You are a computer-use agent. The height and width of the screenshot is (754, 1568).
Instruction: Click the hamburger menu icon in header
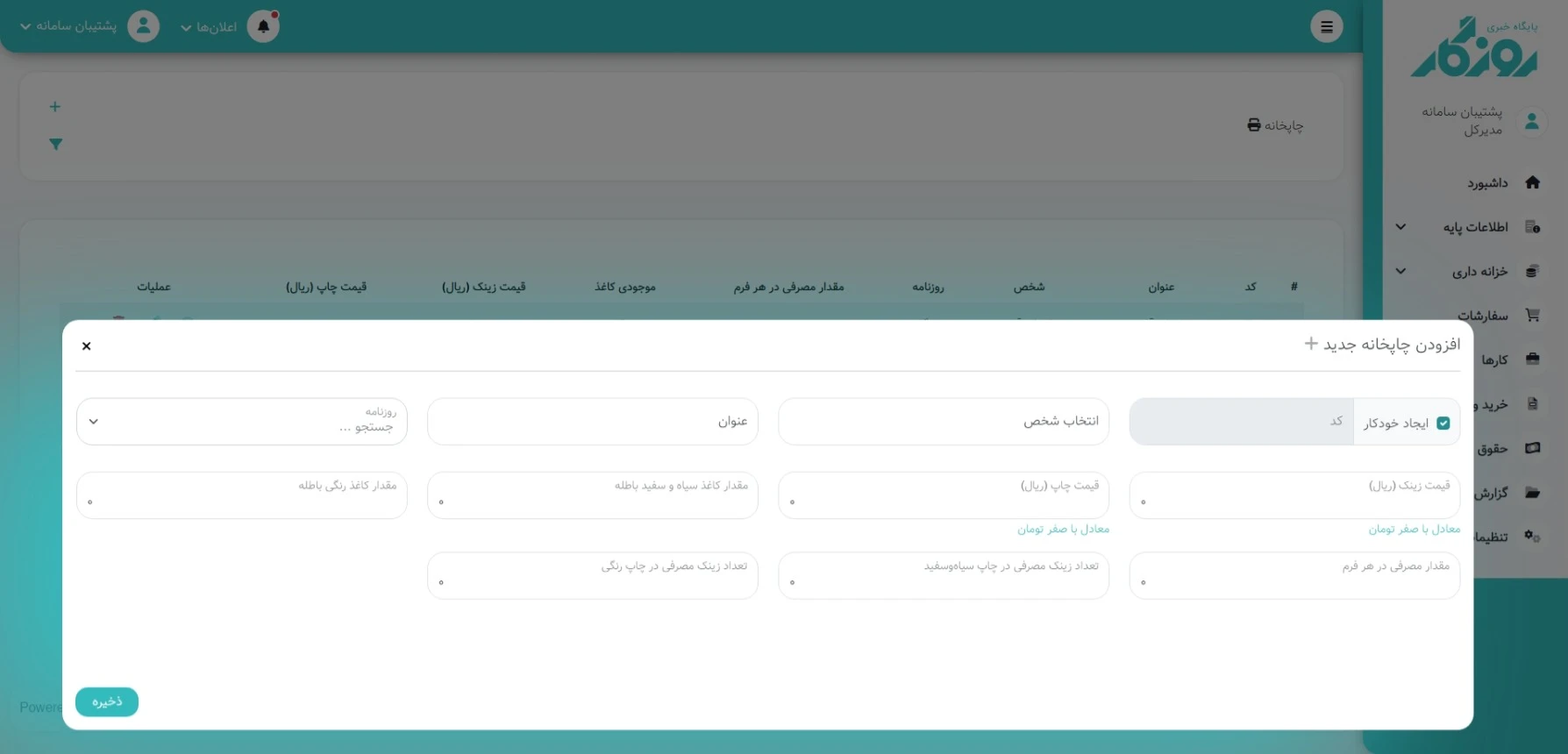coord(1326,26)
